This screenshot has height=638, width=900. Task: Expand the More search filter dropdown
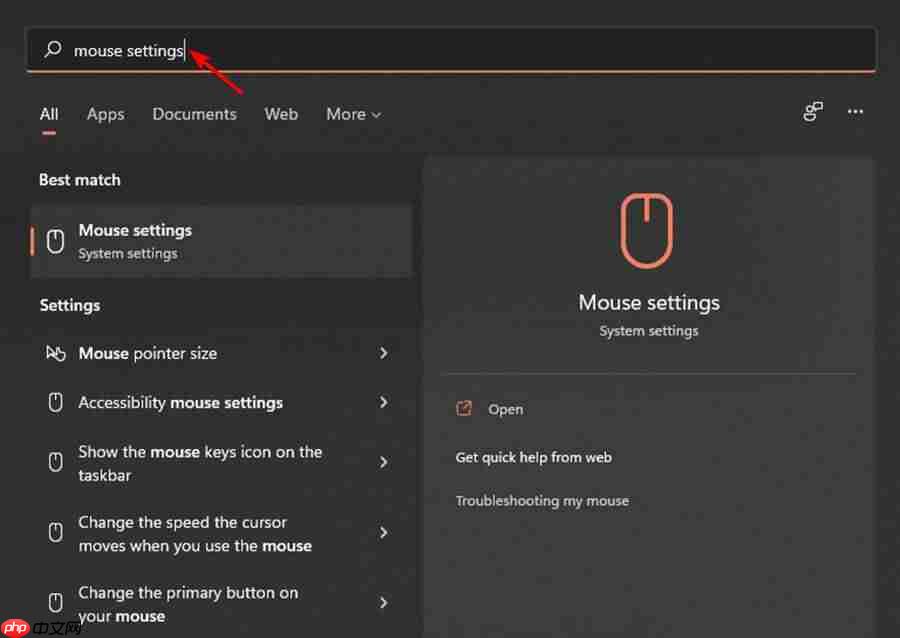click(353, 114)
